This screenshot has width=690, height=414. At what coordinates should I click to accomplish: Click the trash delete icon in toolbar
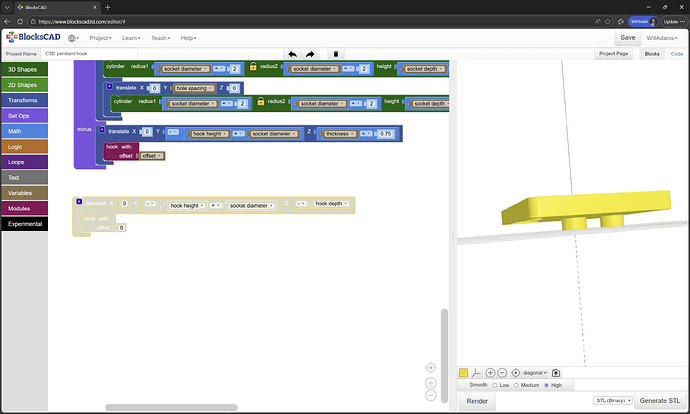pos(336,54)
